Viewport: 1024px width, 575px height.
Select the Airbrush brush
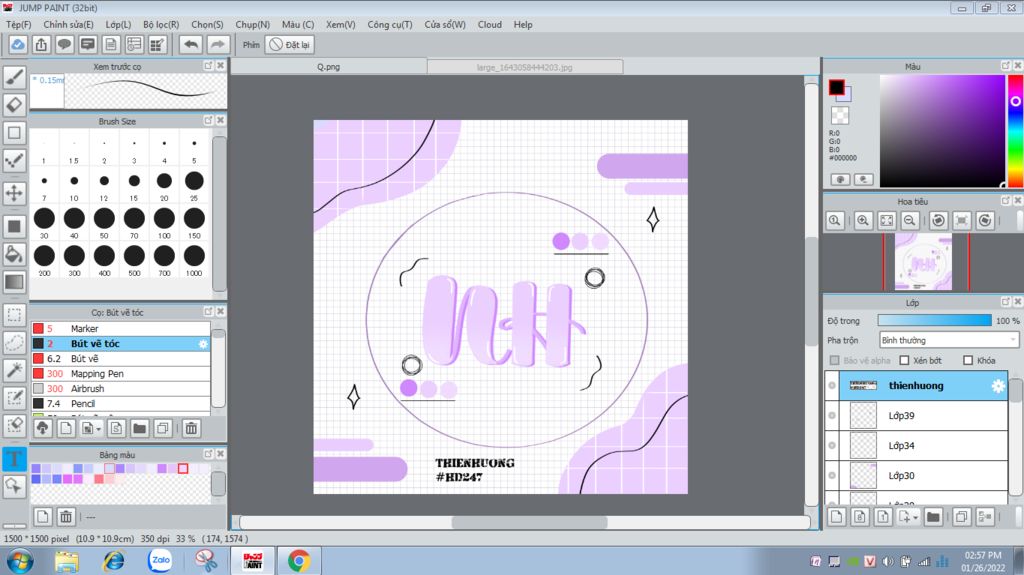tap(121, 389)
